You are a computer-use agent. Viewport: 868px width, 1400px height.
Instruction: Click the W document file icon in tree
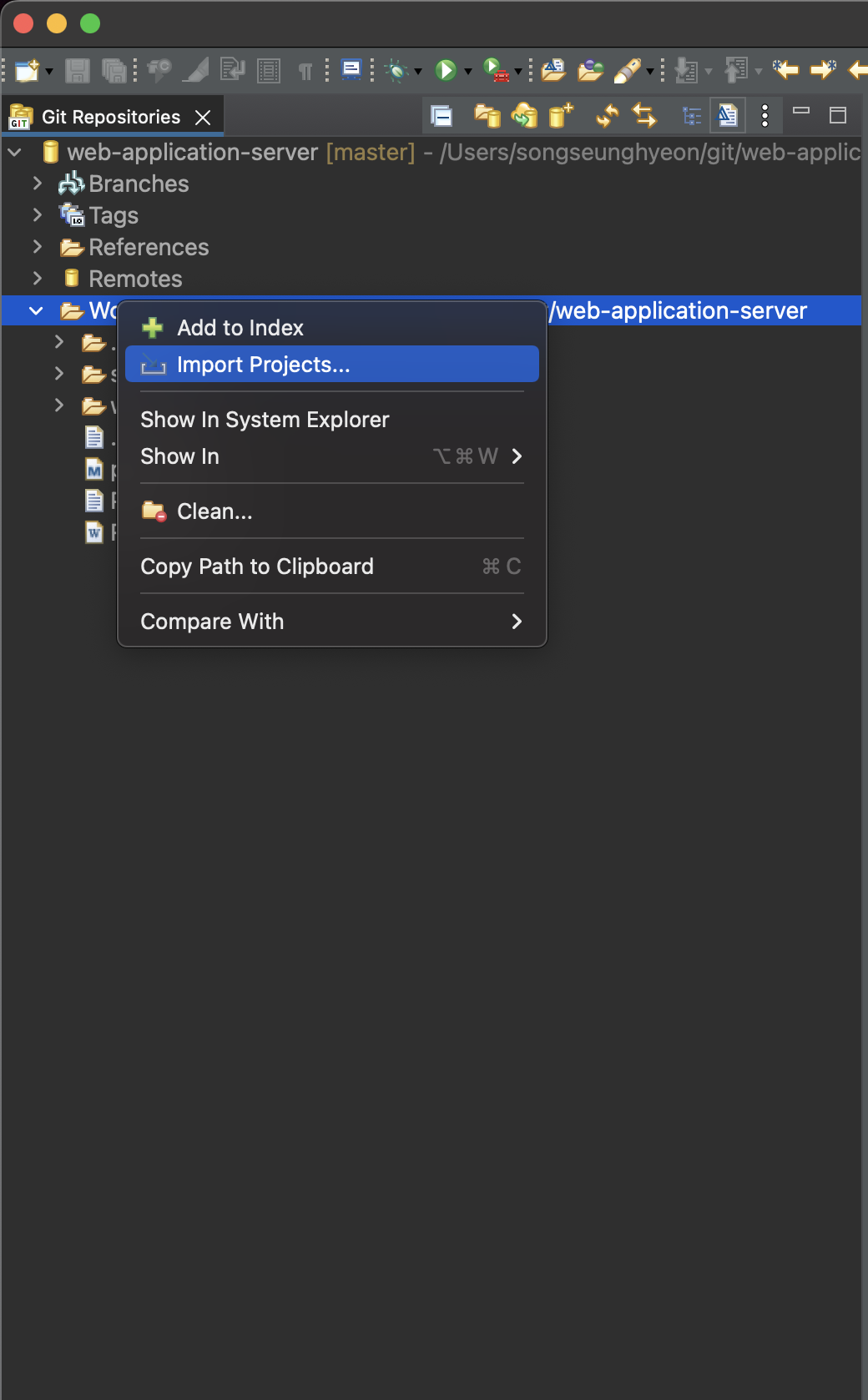tap(94, 532)
